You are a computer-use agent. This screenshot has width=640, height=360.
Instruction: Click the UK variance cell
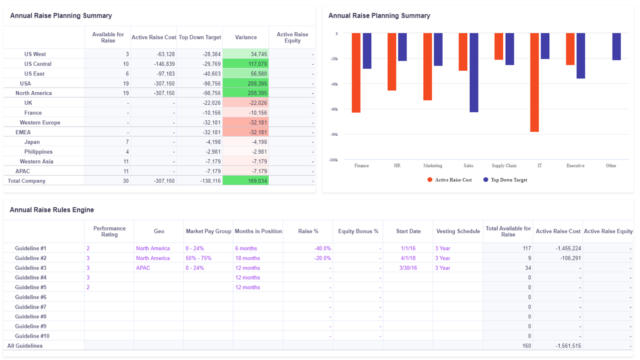[x=246, y=103]
